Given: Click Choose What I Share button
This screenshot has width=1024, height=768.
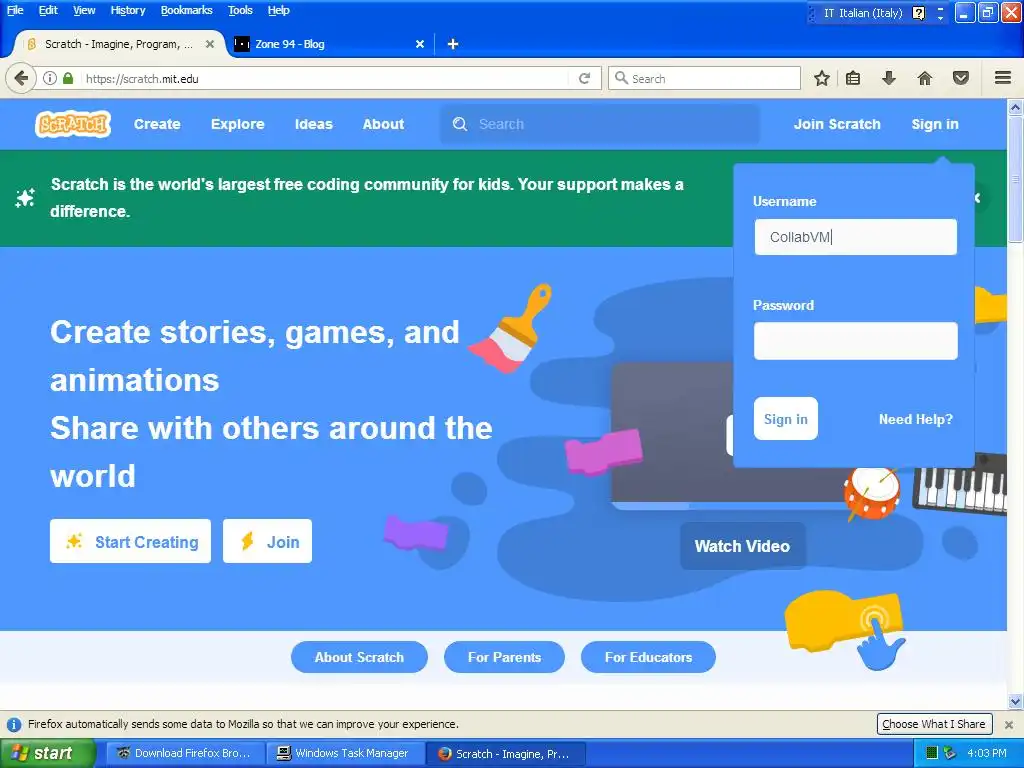Looking at the screenshot, I should coord(934,724).
